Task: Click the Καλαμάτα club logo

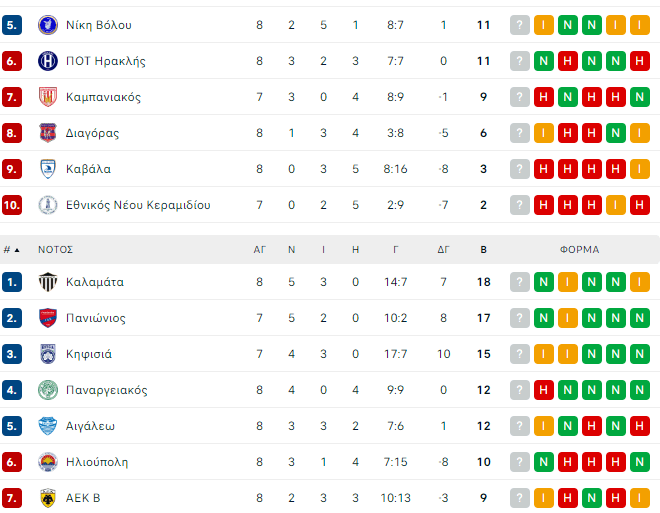Action: [48, 282]
